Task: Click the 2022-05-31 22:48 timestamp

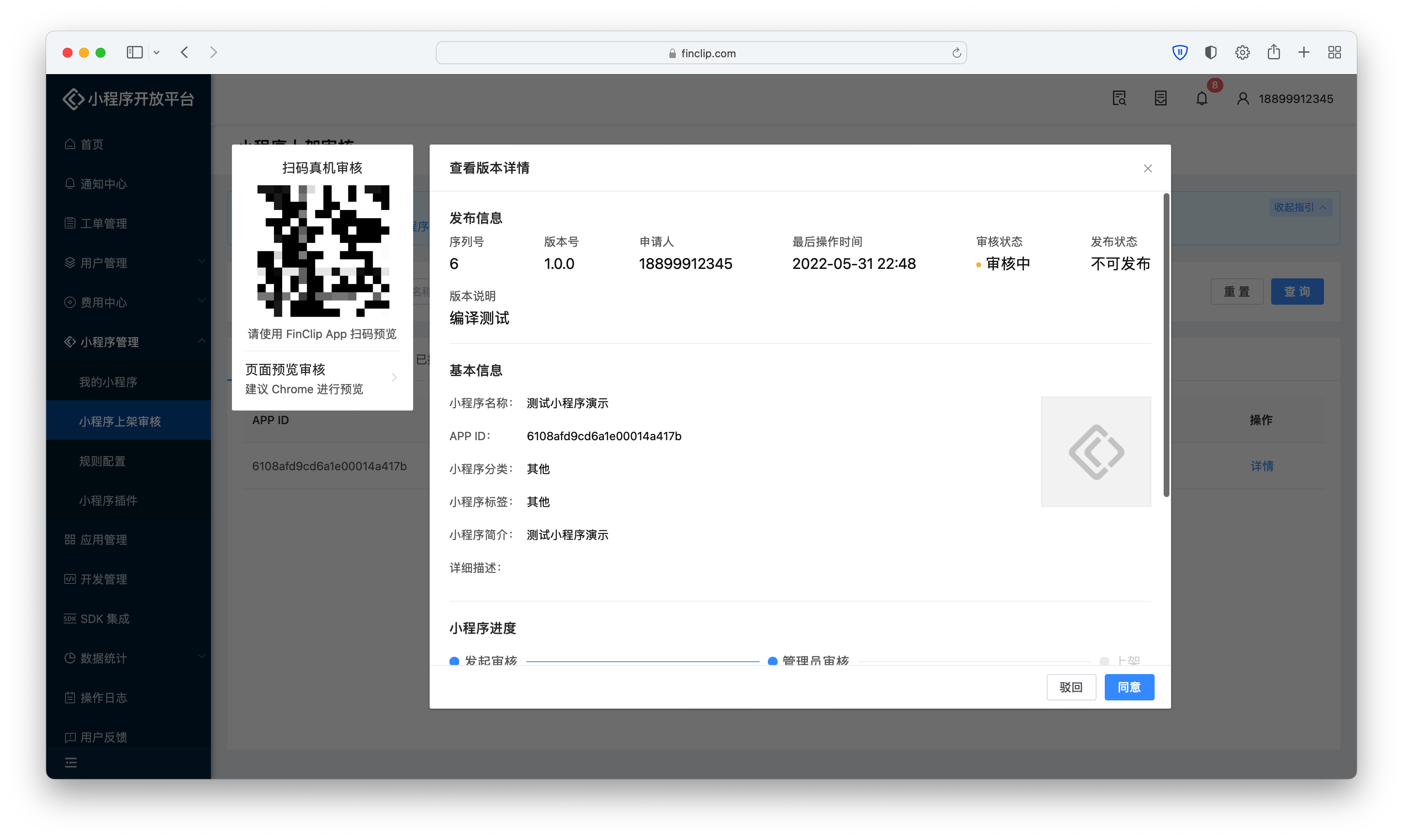Action: [853, 264]
